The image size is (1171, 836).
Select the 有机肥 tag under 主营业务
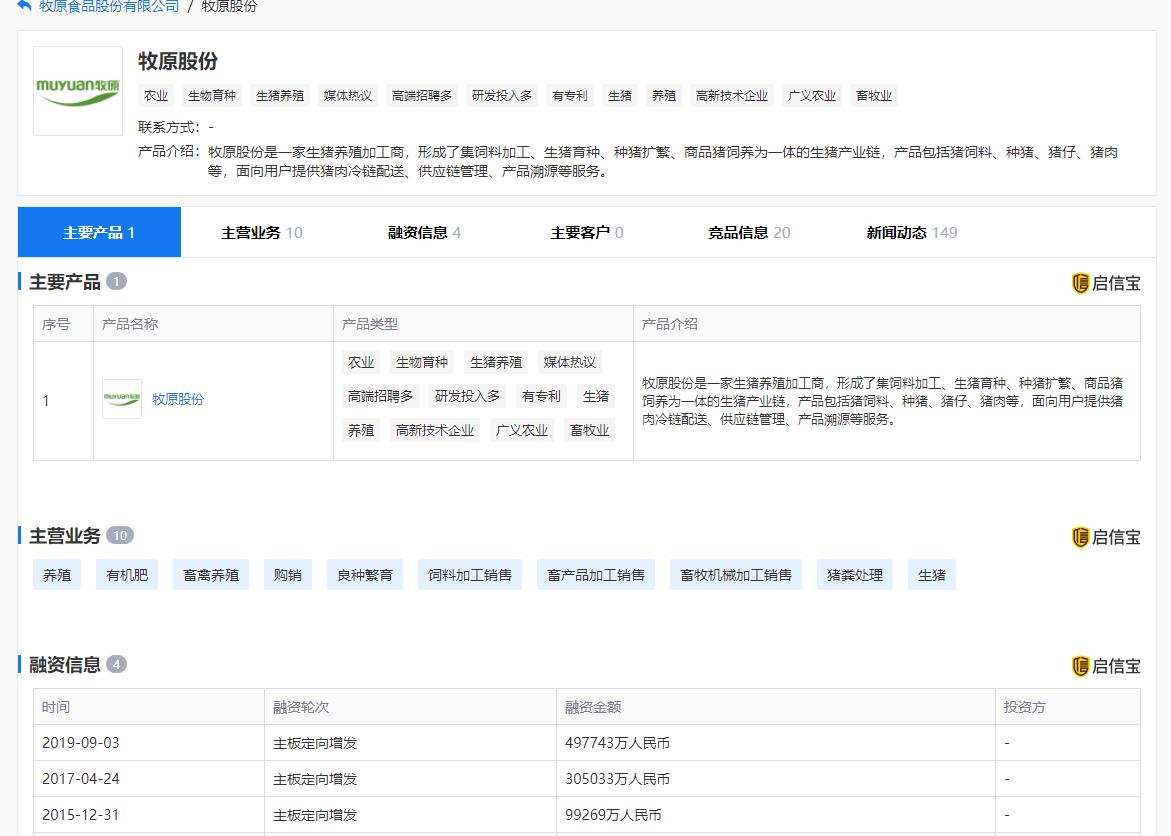[x=126, y=574]
